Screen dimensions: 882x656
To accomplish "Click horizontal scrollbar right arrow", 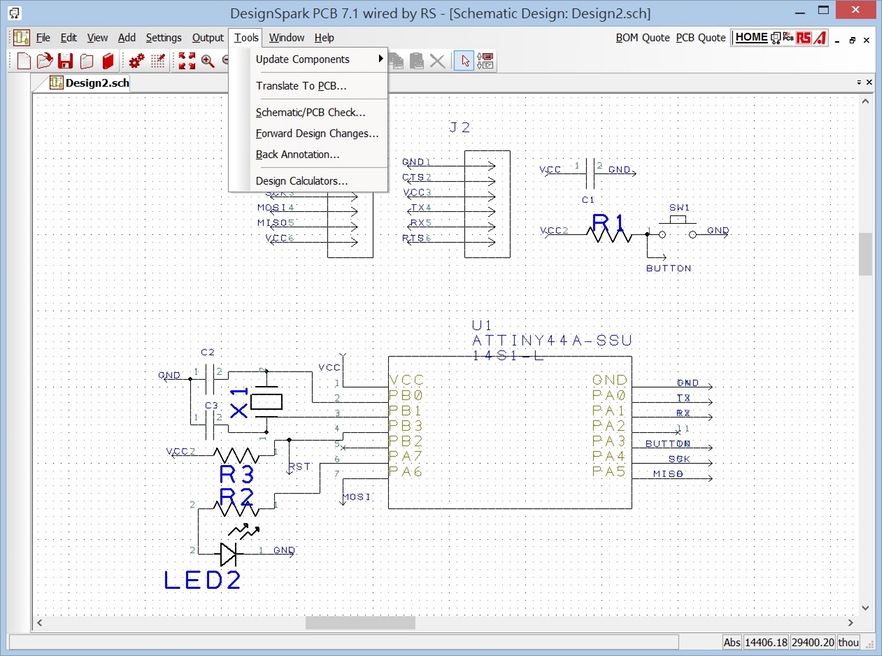I will click(850, 623).
